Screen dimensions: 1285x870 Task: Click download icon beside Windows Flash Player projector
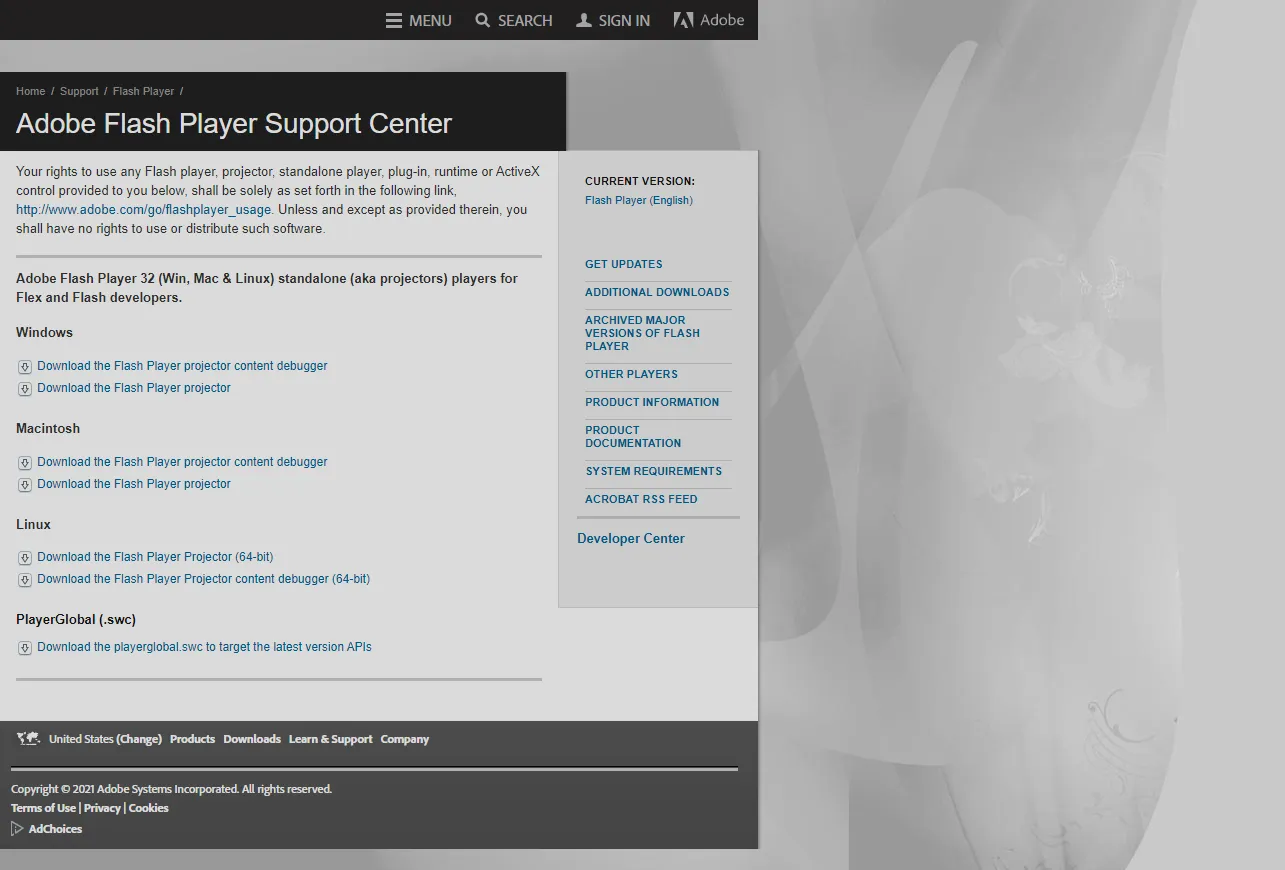[25, 389]
